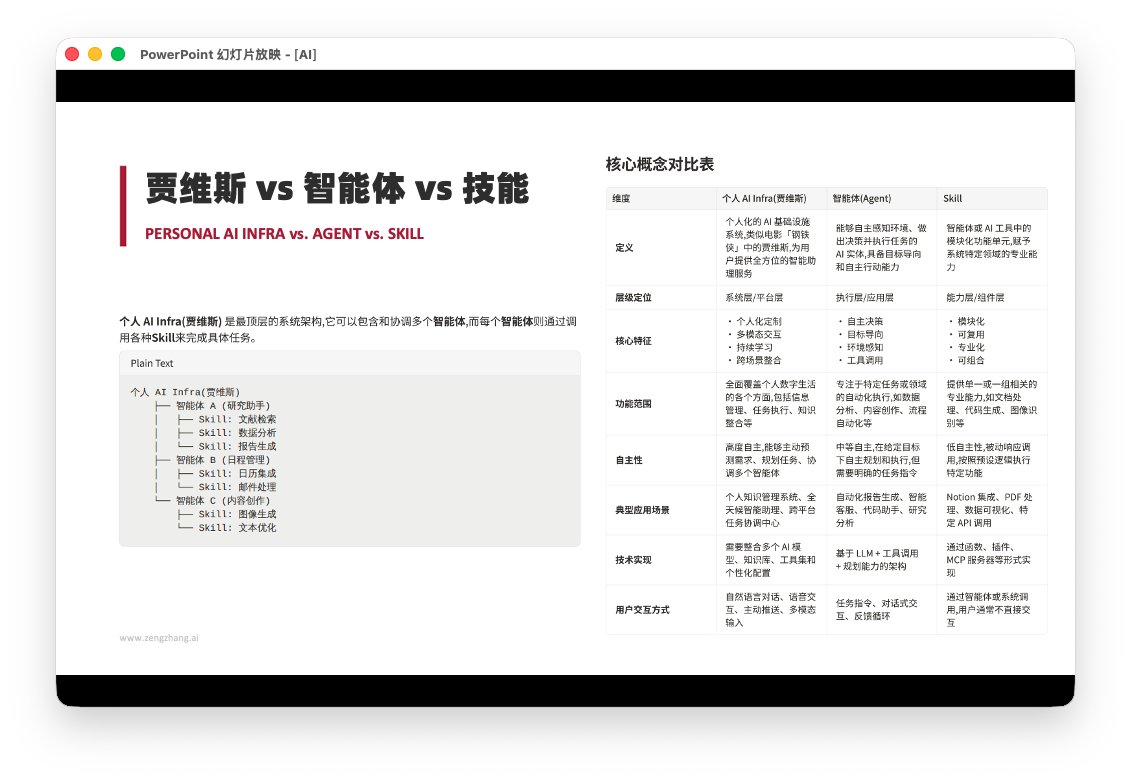The height and width of the screenshot is (781, 1131).
Task: Select tree root "个人 AI Infra(贾维斯)" in code block
Action: (185, 392)
